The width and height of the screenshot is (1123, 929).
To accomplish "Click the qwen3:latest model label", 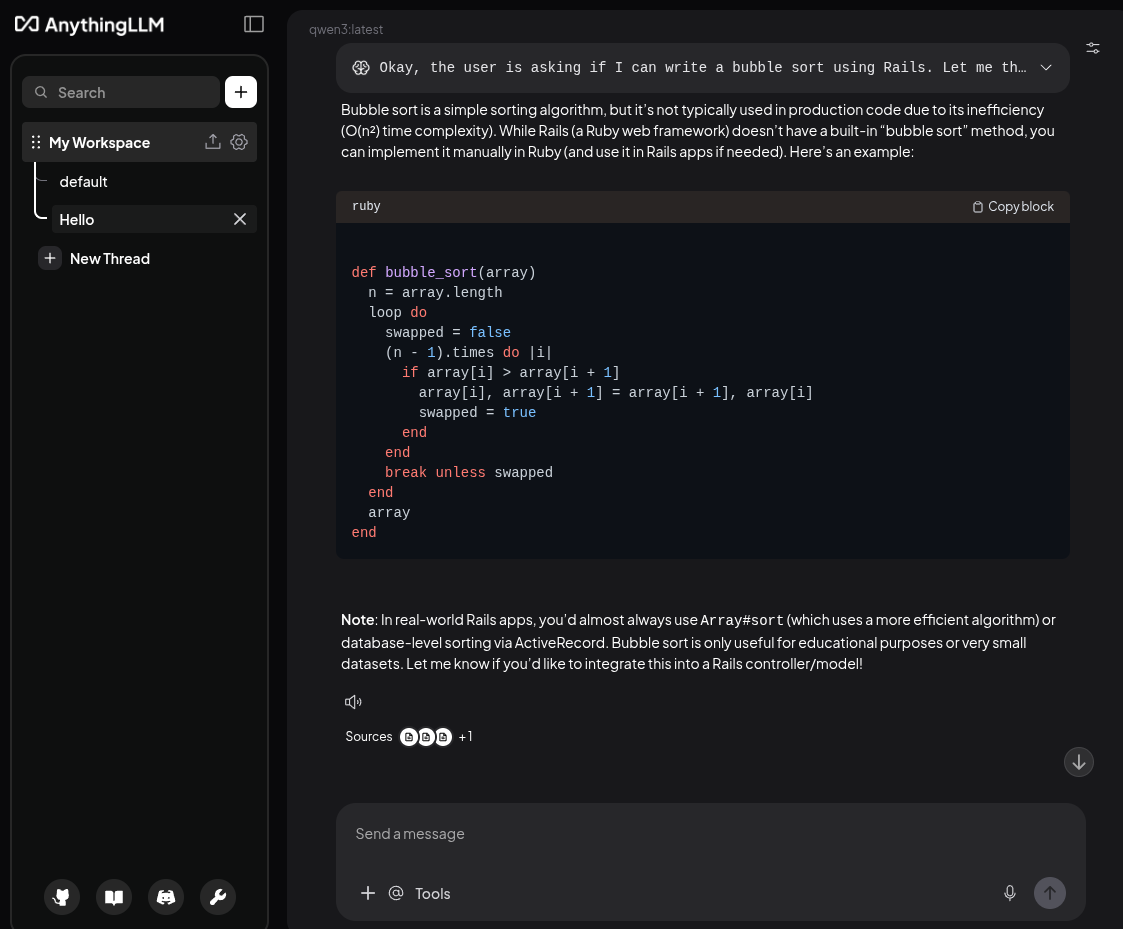I will pyautogui.click(x=346, y=29).
